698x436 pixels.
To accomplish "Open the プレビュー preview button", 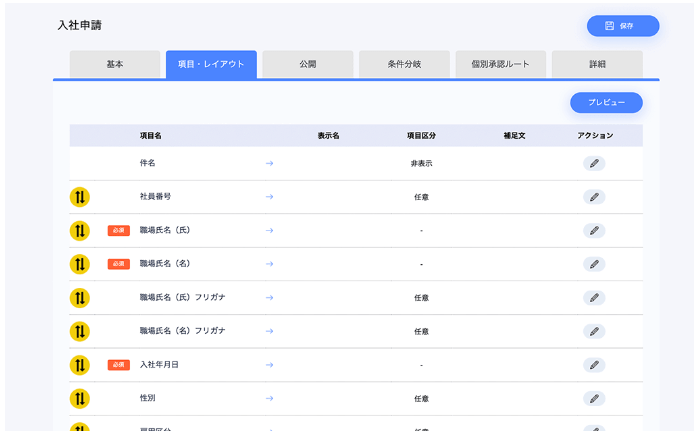I will click(x=606, y=102).
